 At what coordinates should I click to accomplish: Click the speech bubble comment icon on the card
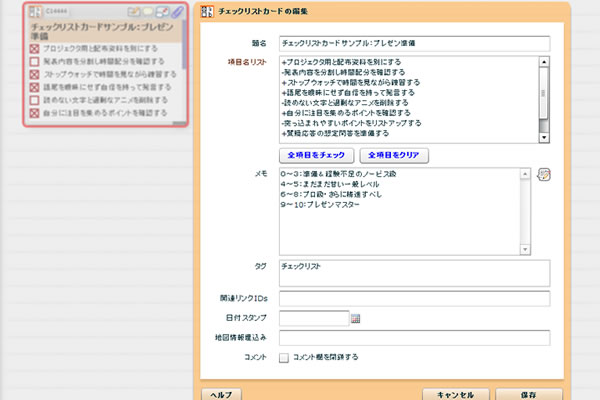pos(148,11)
